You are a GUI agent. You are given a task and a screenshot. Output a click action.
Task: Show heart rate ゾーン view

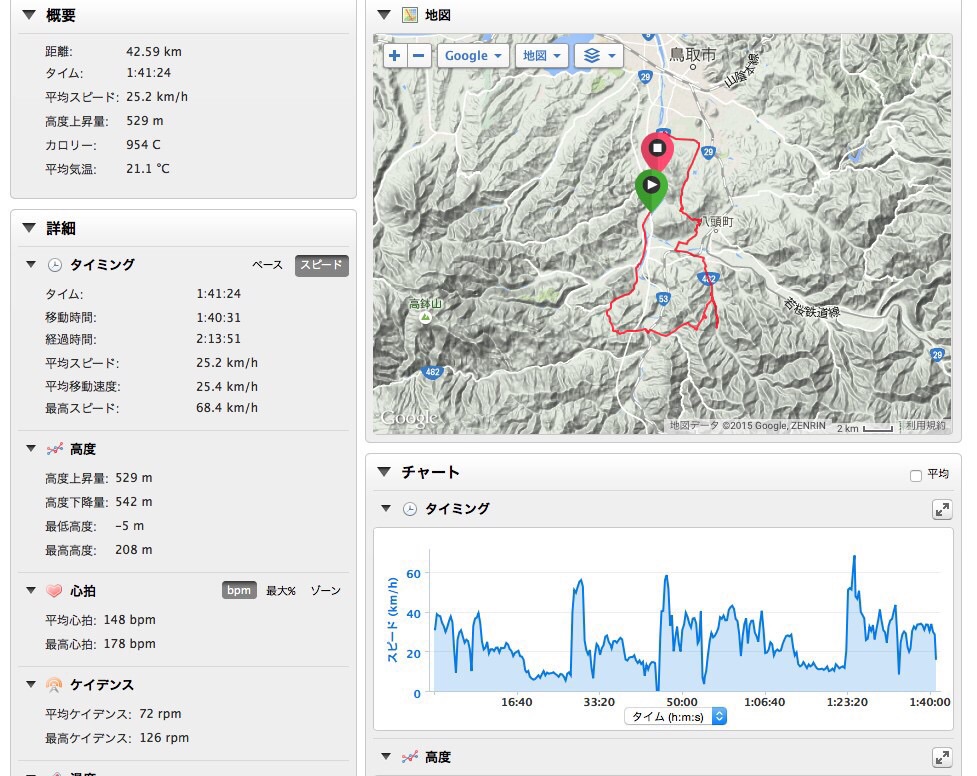(x=325, y=590)
